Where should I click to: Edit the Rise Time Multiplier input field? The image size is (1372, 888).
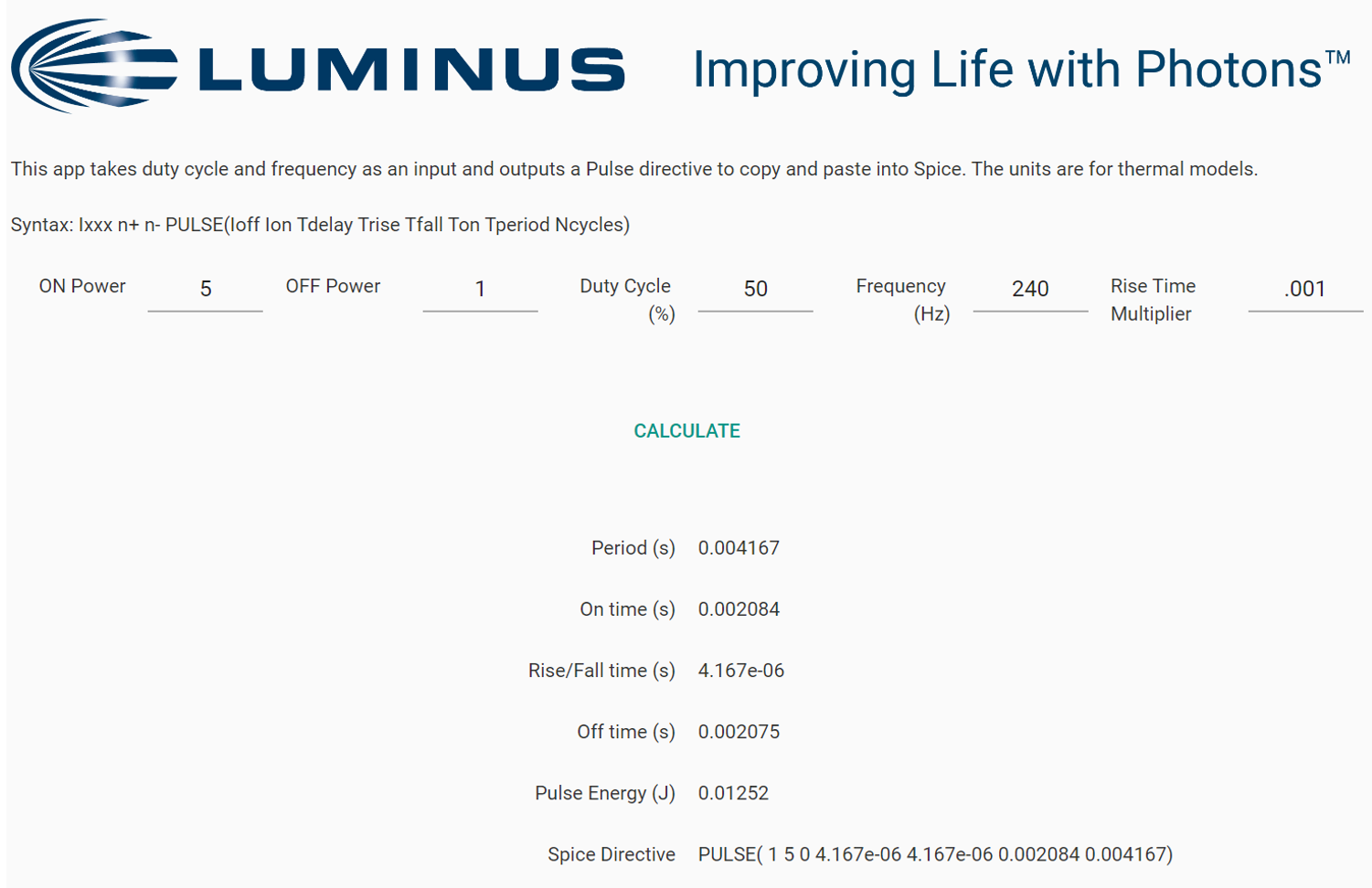[1305, 290]
